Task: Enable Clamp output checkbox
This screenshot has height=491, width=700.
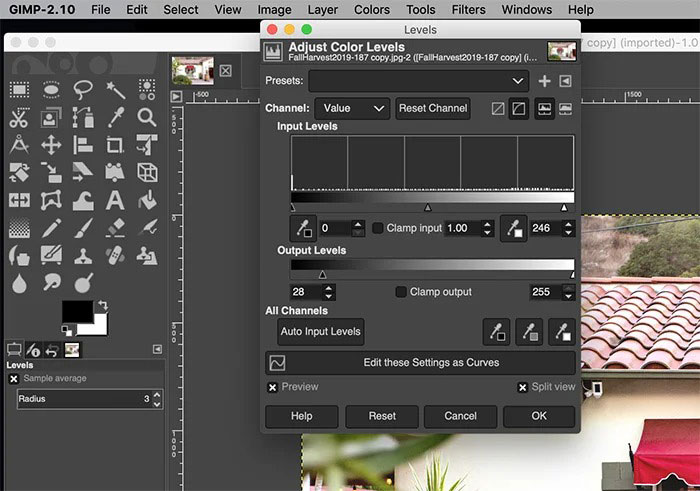Action: (401, 292)
